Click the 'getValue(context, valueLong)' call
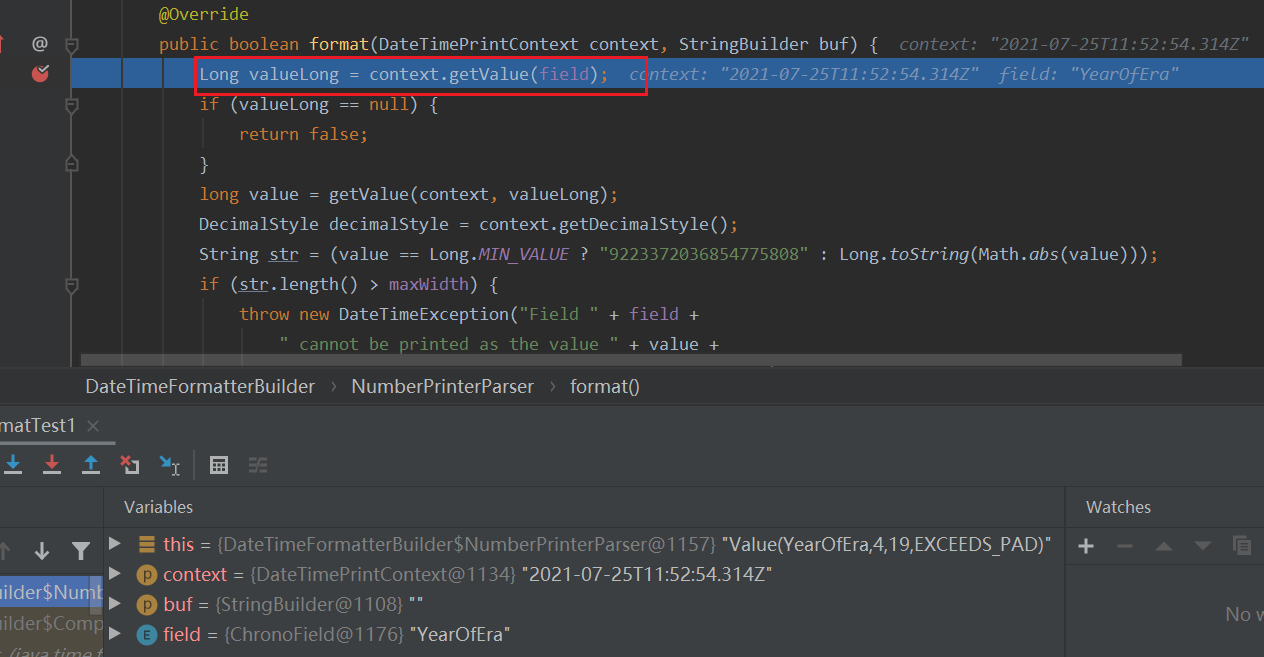Image resolution: width=1264 pixels, height=657 pixels. point(469,194)
